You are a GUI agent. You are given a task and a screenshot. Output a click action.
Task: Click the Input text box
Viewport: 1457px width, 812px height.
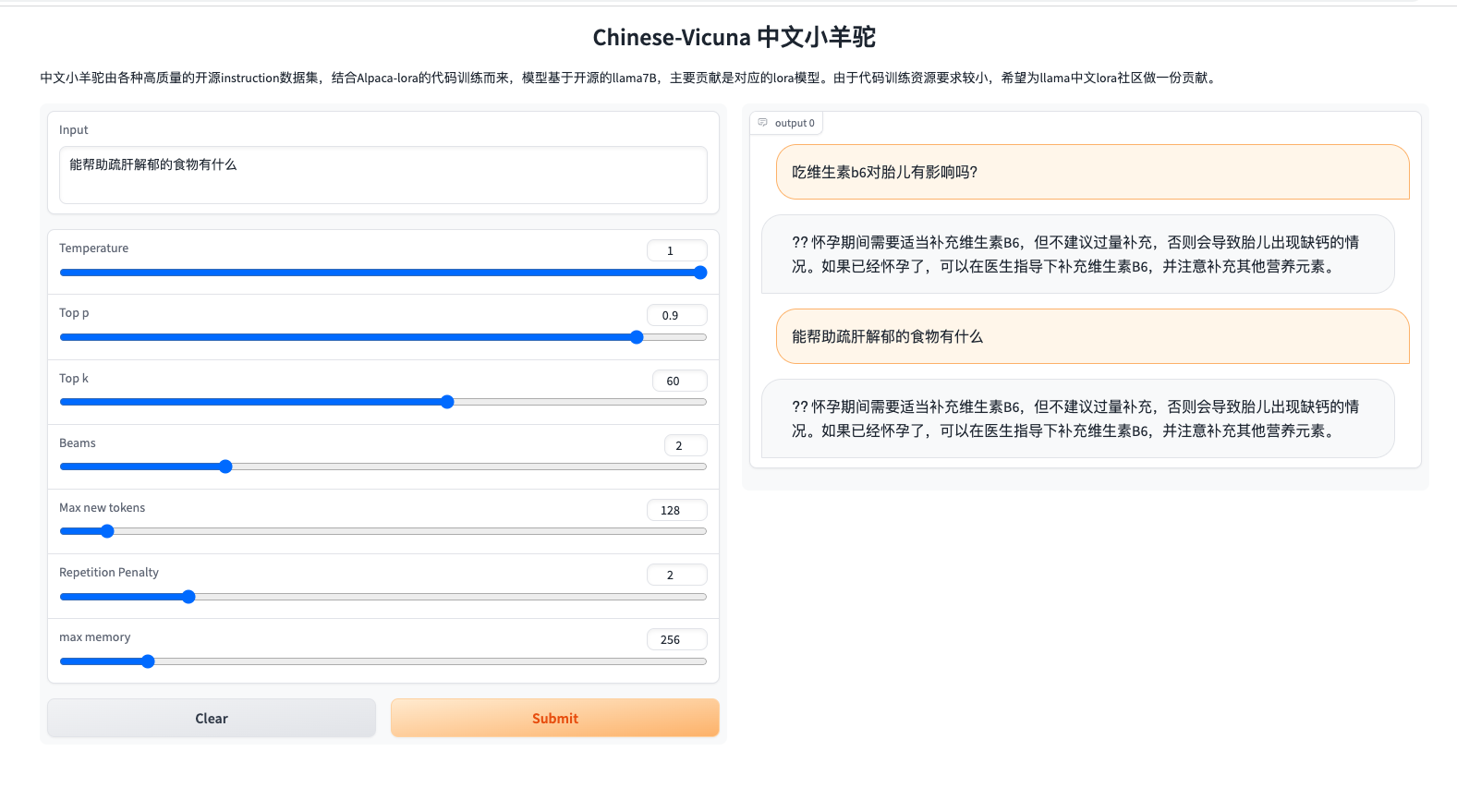click(383, 175)
